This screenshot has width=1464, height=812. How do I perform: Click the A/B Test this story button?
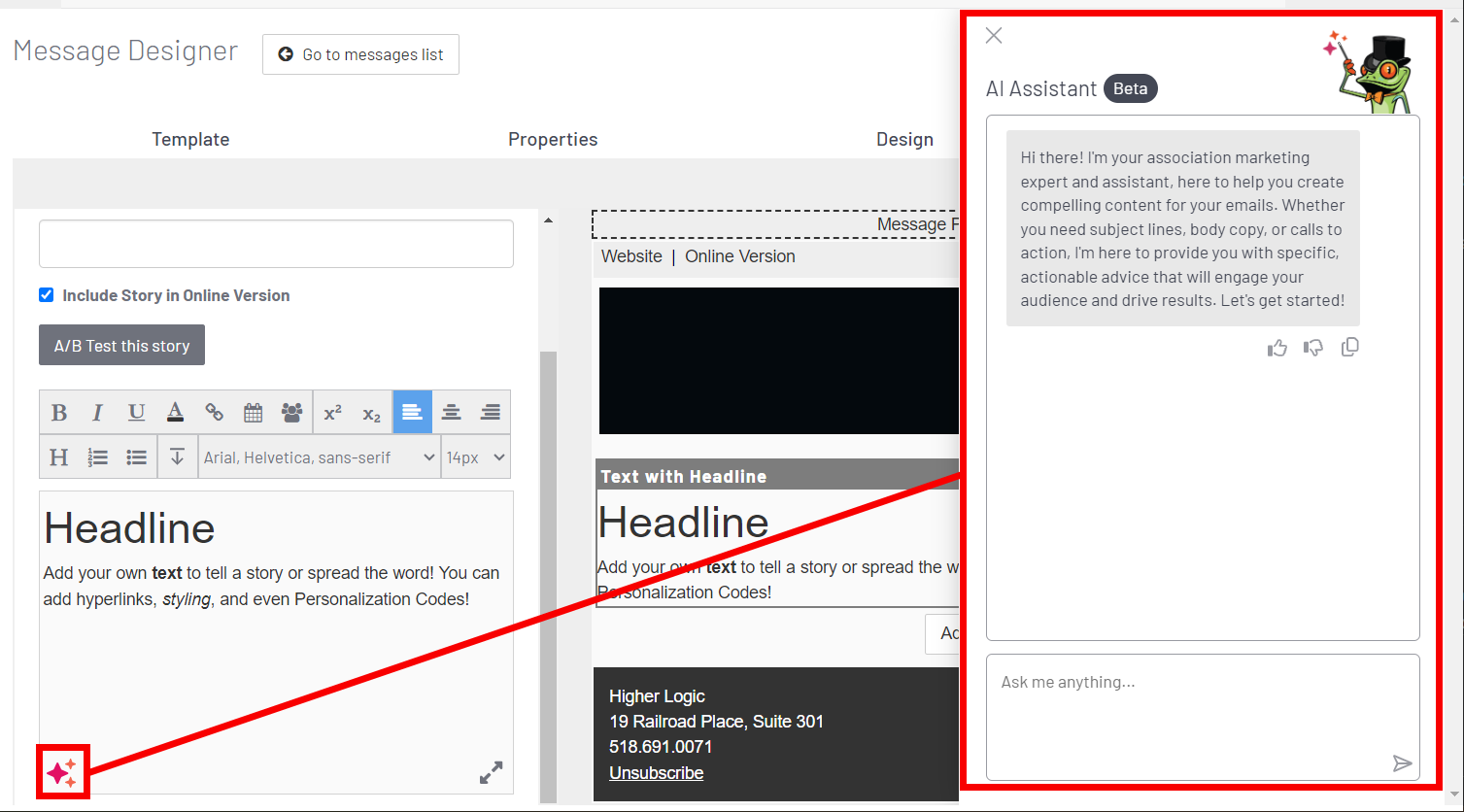(x=121, y=346)
